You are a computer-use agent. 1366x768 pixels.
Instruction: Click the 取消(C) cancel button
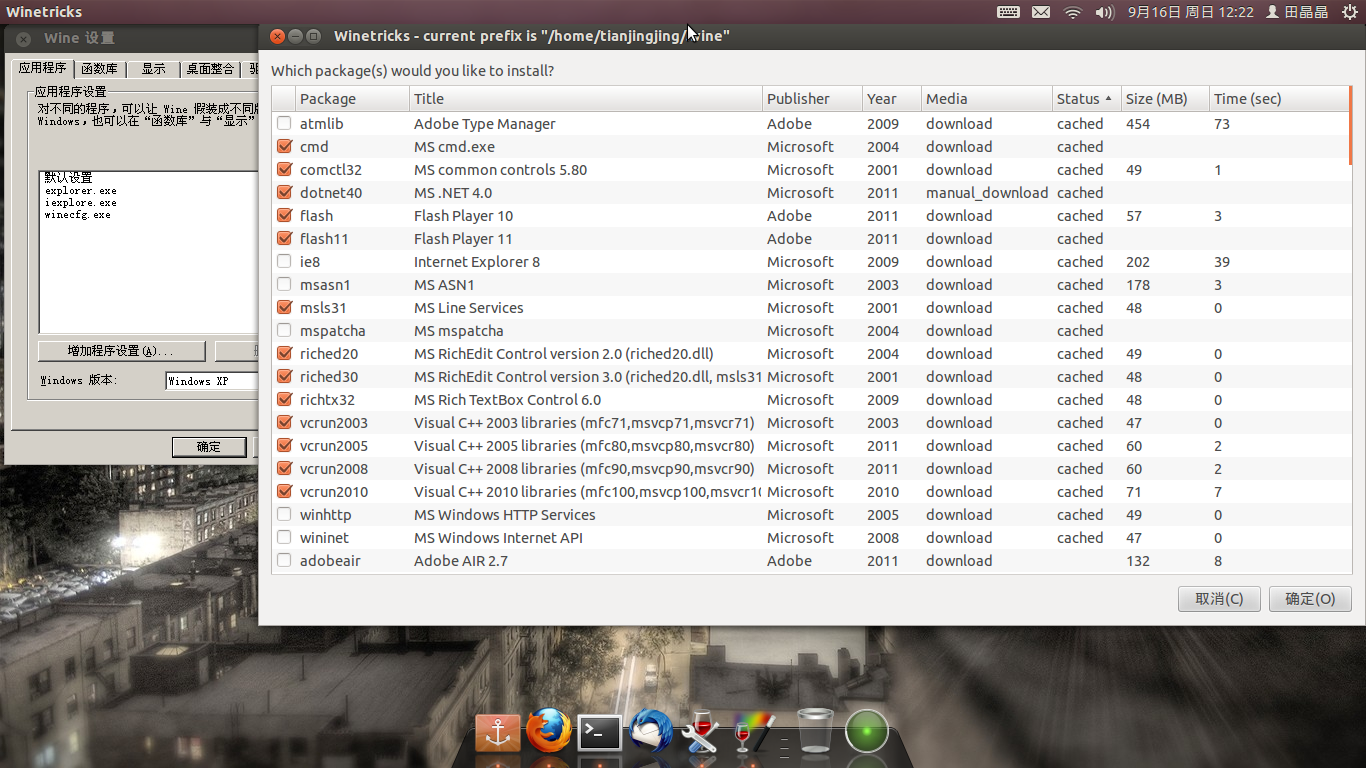[x=1219, y=599]
